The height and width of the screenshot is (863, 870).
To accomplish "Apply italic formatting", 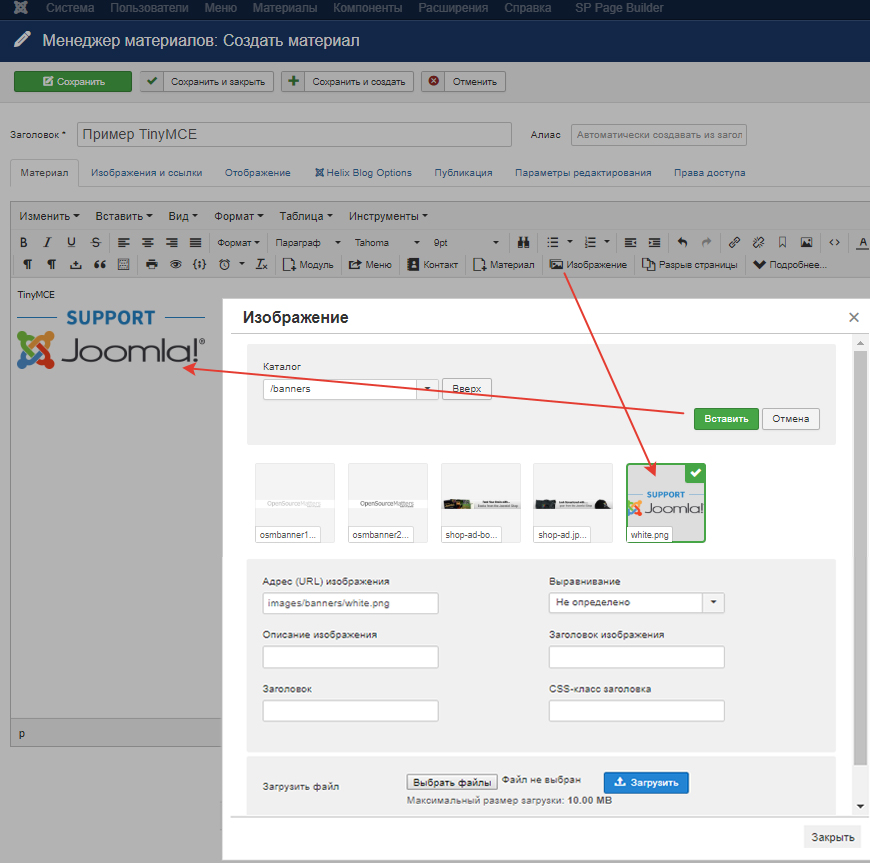I will [47, 242].
